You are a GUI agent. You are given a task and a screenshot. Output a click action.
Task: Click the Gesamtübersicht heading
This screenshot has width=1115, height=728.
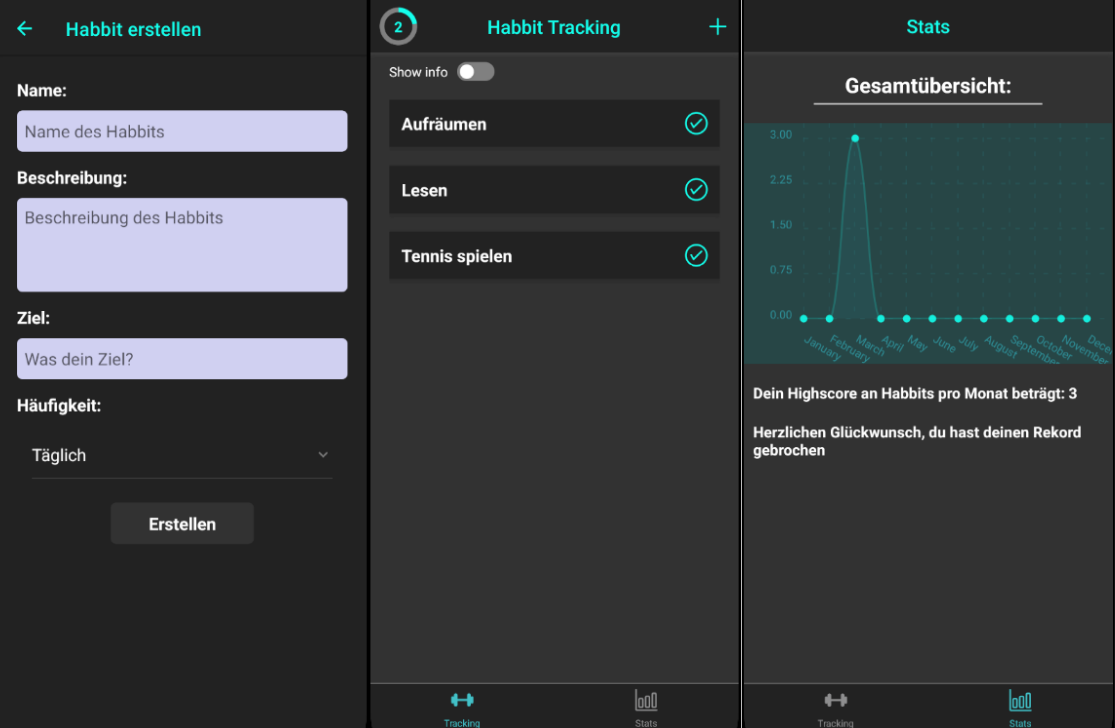coord(927,86)
